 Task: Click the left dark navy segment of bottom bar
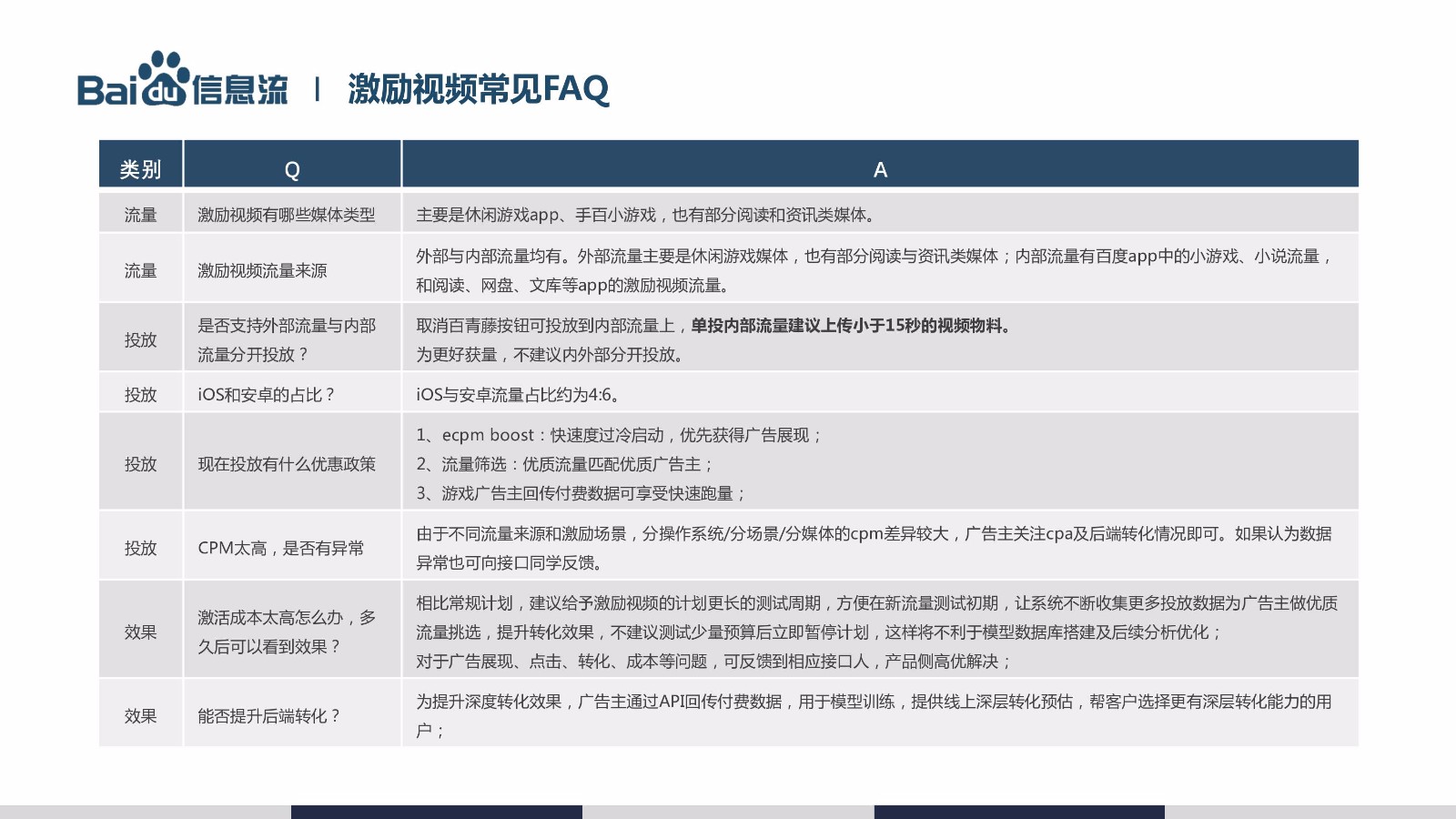pyautogui.click(x=436, y=812)
